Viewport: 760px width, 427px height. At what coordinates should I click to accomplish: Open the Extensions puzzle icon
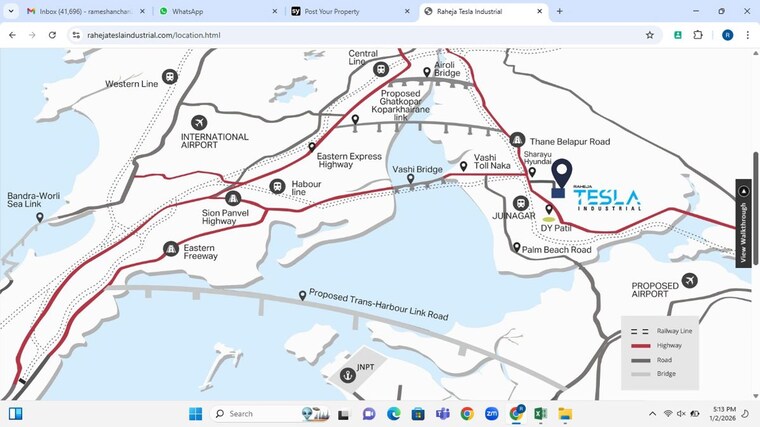pos(698,35)
